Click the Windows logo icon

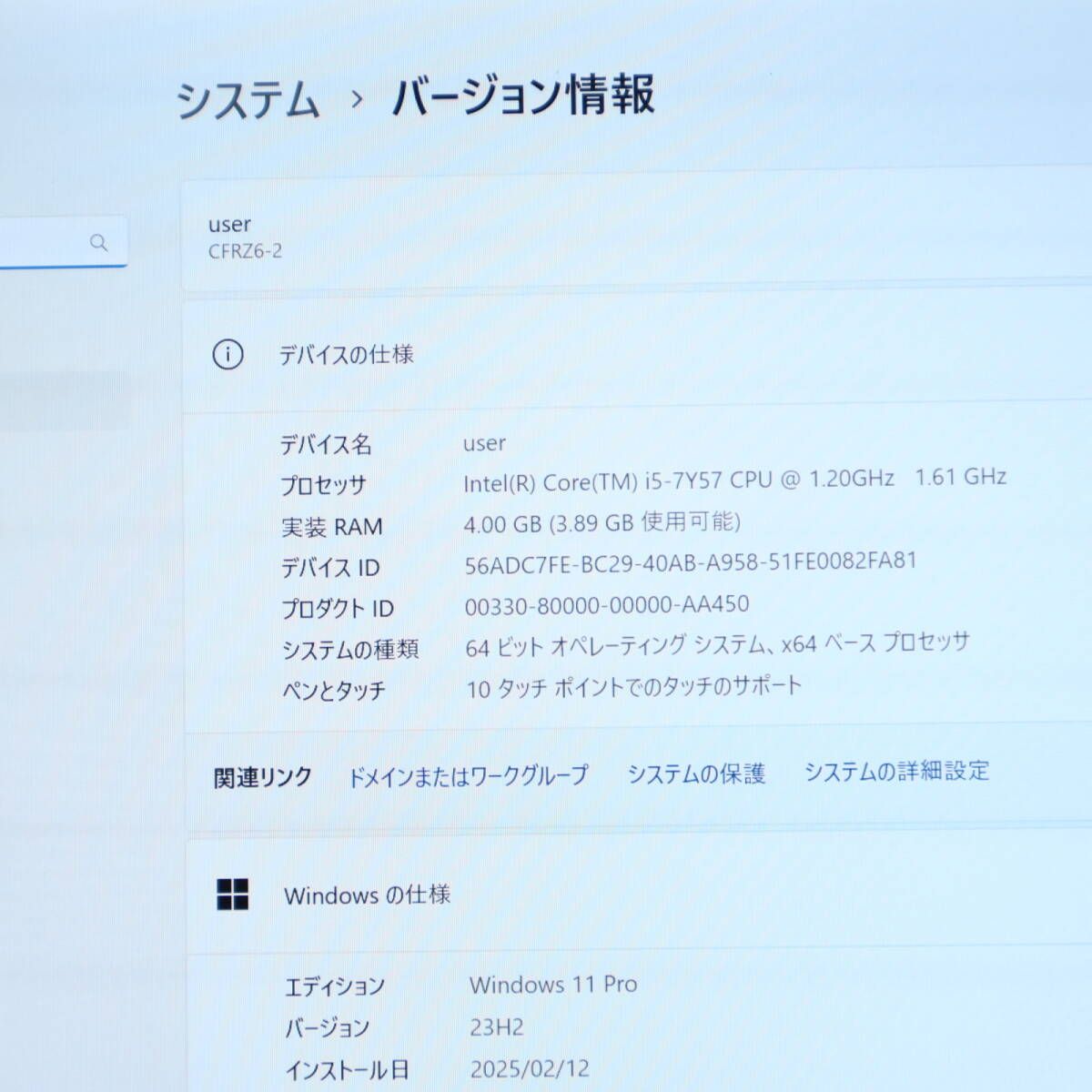(x=233, y=895)
